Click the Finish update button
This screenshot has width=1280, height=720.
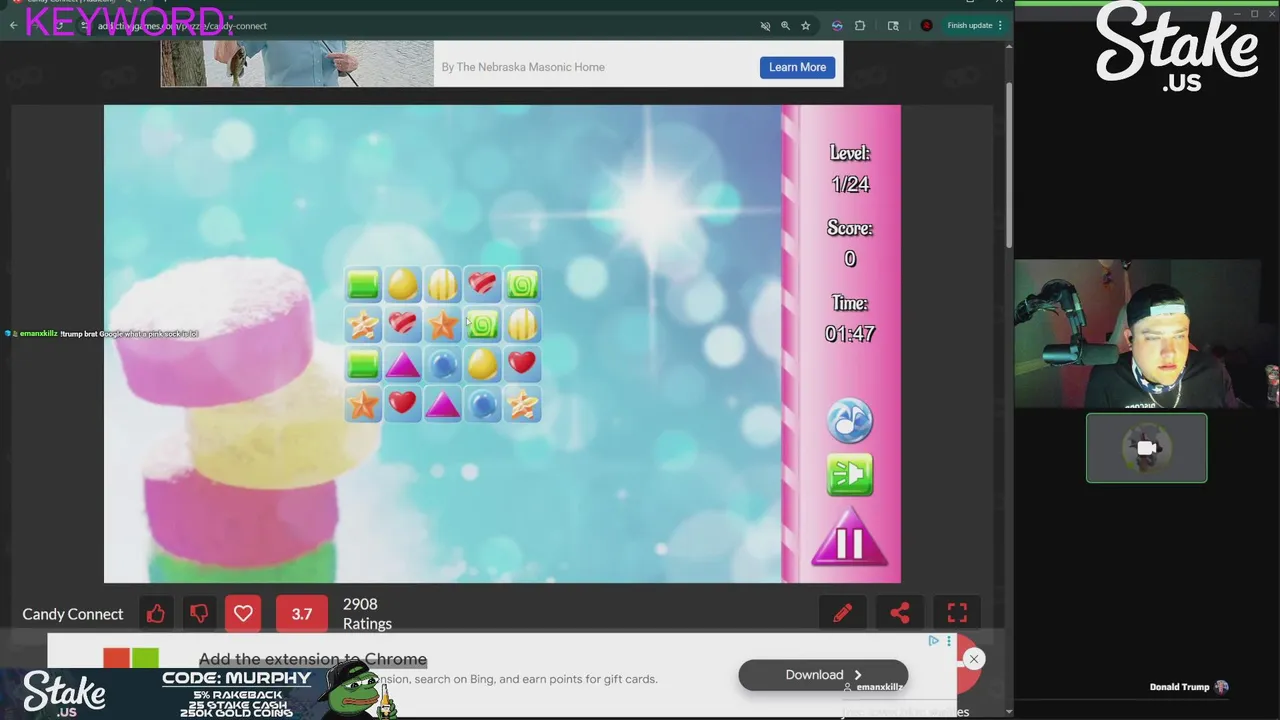[969, 25]
